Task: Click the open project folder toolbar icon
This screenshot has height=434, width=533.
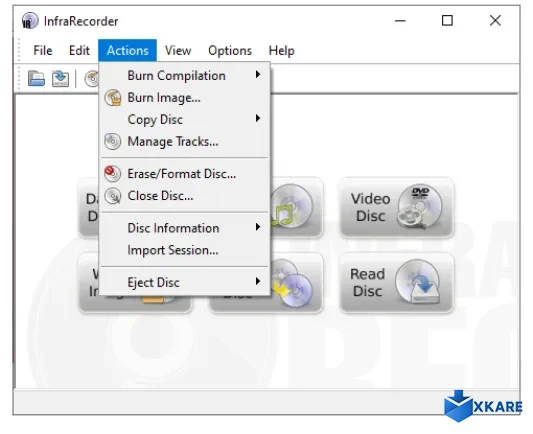Action: click(36, 79)
